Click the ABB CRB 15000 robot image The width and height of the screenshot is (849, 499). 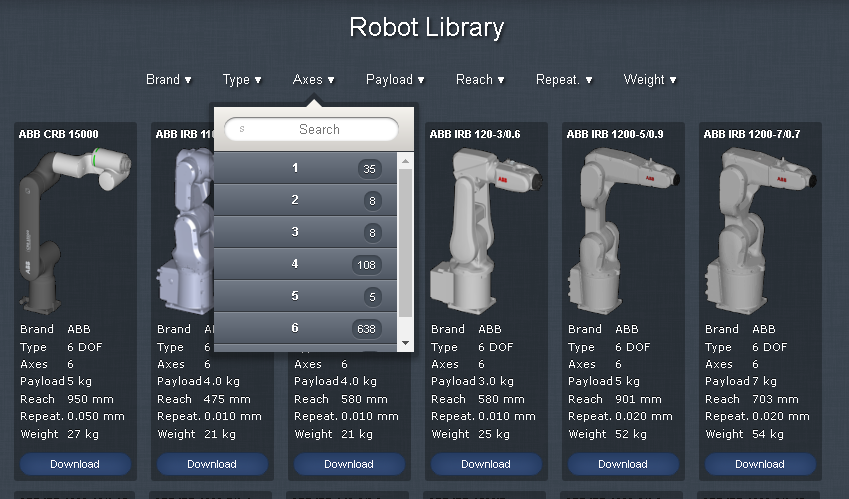[75, 230]
